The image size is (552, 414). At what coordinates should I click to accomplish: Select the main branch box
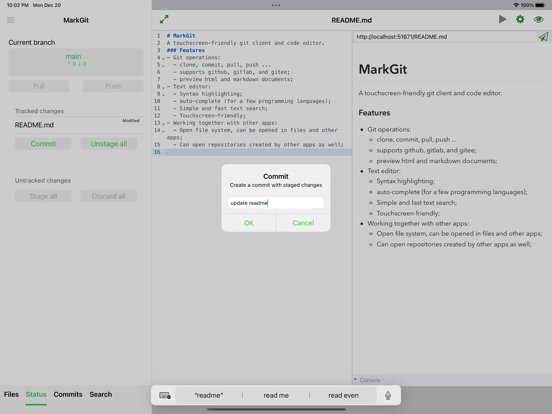[76, 62]
